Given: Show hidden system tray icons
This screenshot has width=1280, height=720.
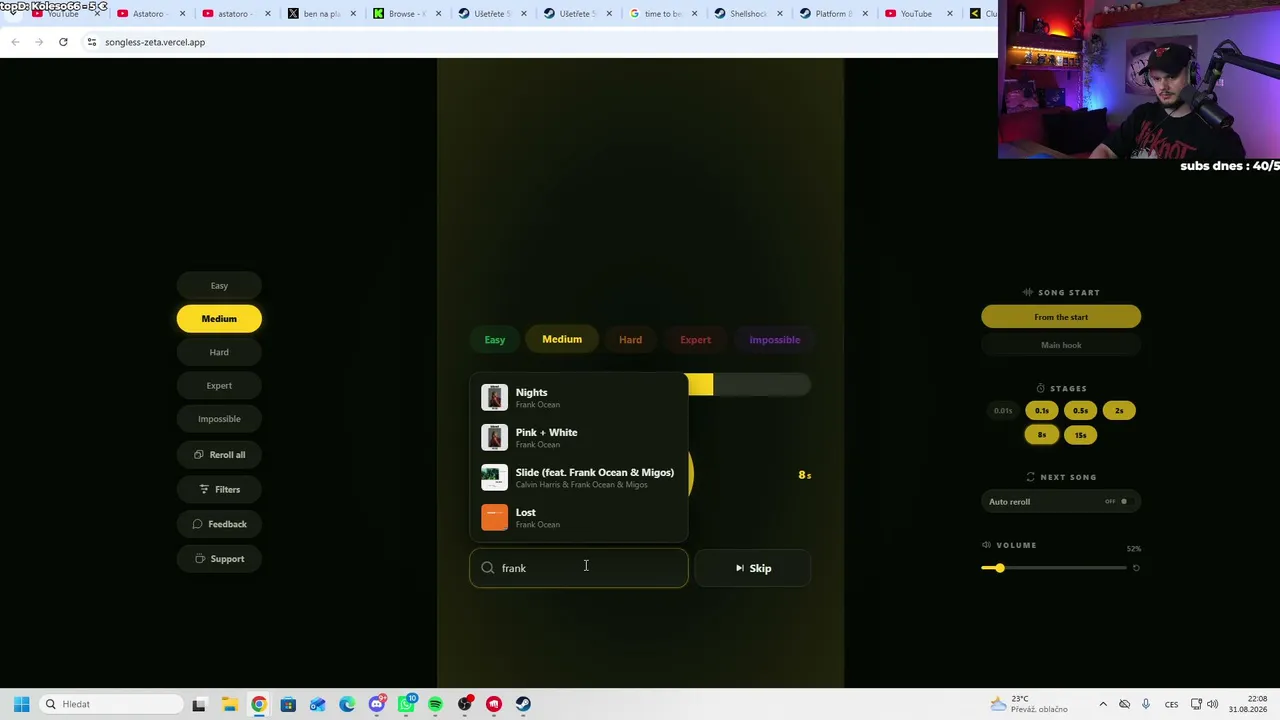Looking at the screenshot, I should pos(1103,704).
